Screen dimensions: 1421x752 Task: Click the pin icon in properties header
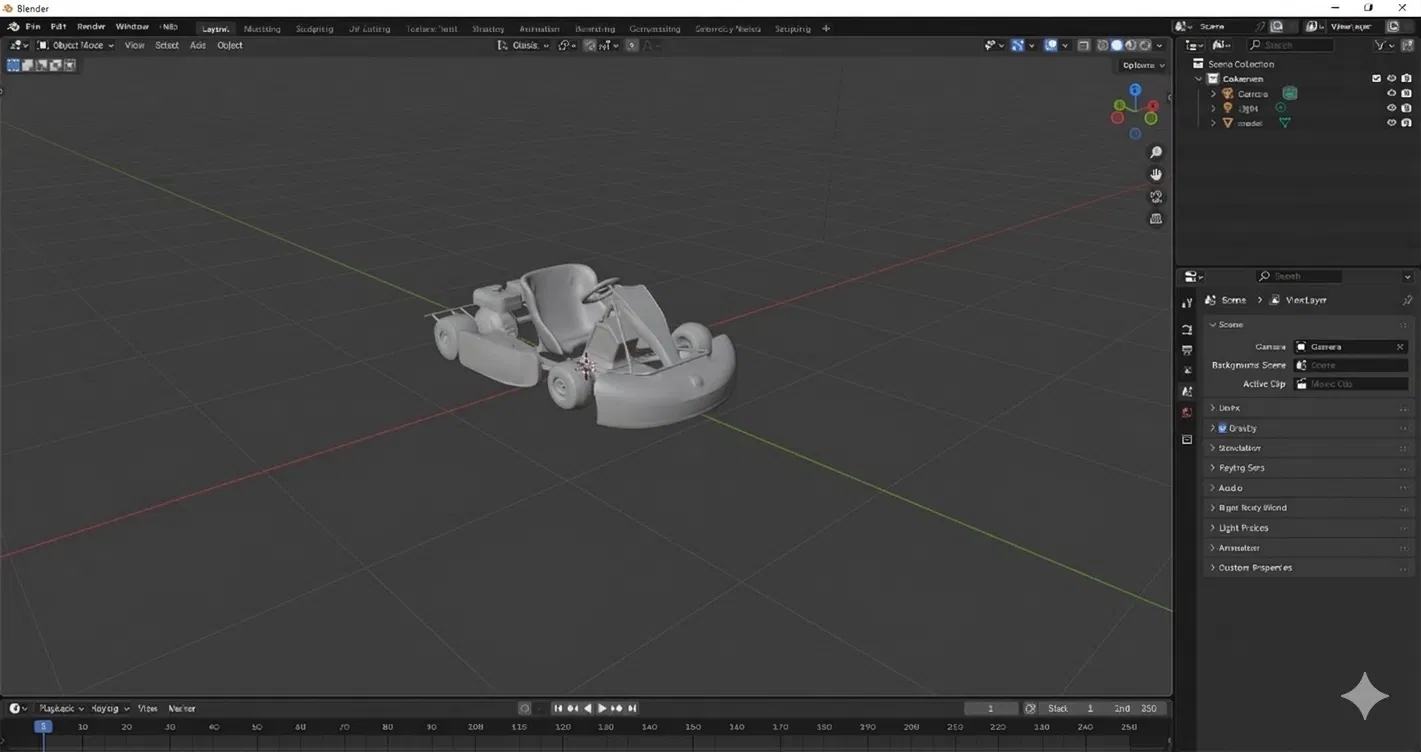pyautogui.click(x=1407, y=300)
